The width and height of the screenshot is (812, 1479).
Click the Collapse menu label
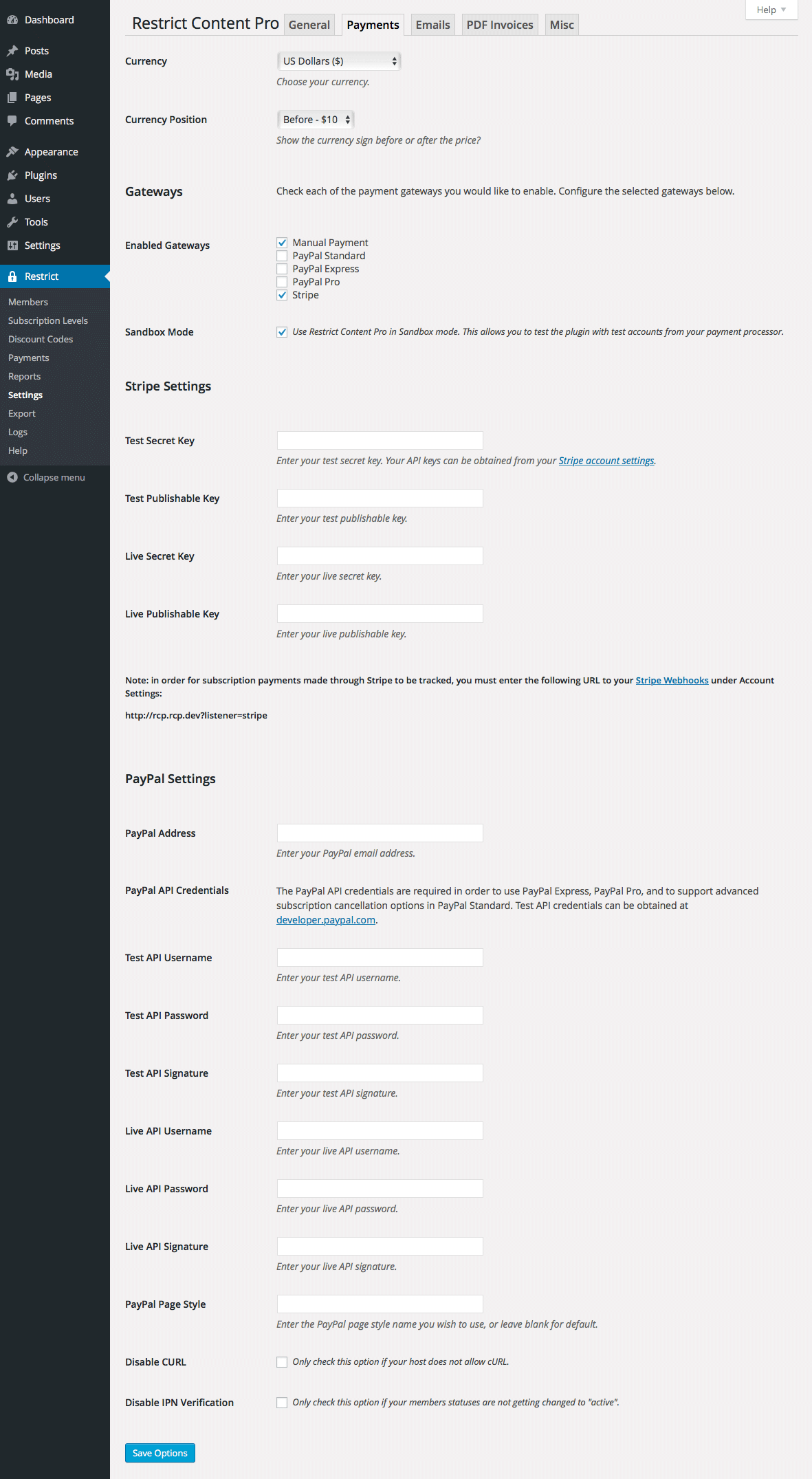[x=54, y=477]
